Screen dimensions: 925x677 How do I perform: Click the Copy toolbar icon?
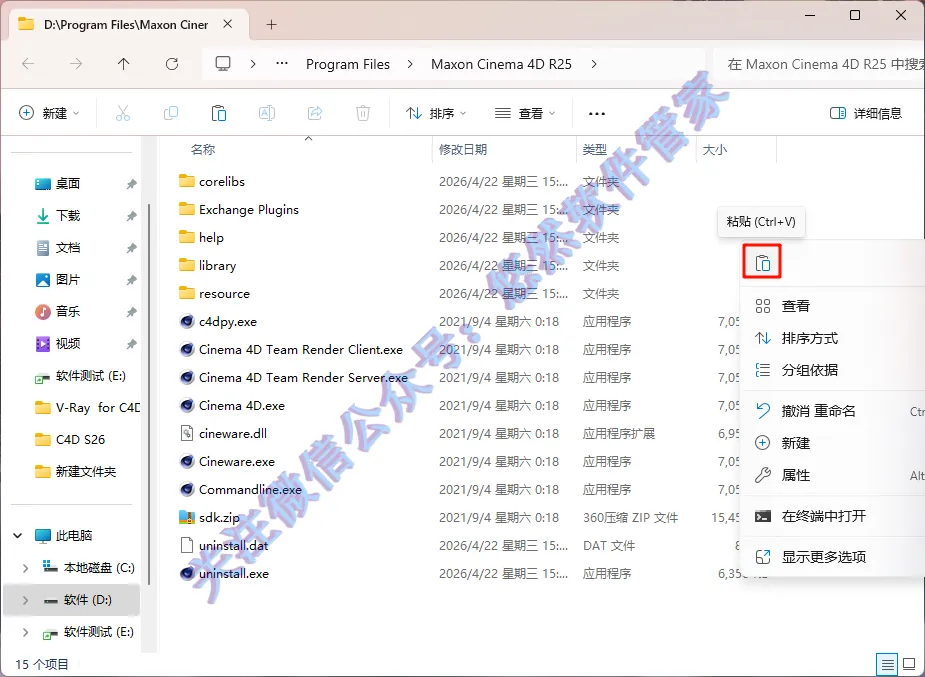(171, 113)
